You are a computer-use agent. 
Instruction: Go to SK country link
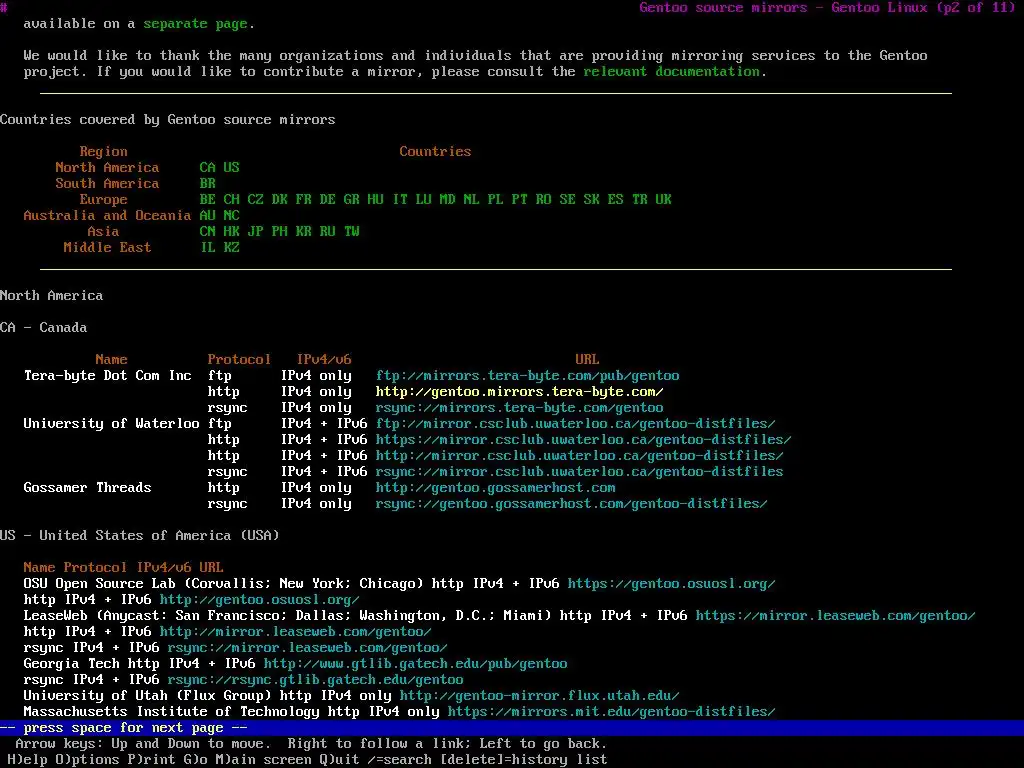point(592,200)
